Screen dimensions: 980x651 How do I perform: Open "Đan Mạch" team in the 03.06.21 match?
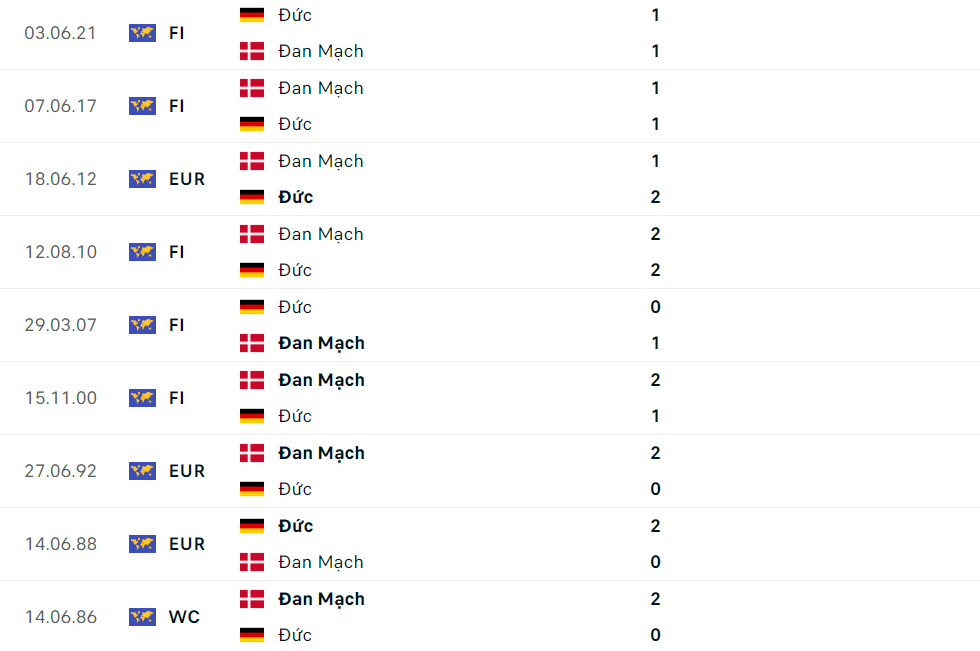(x=321, y=51)
